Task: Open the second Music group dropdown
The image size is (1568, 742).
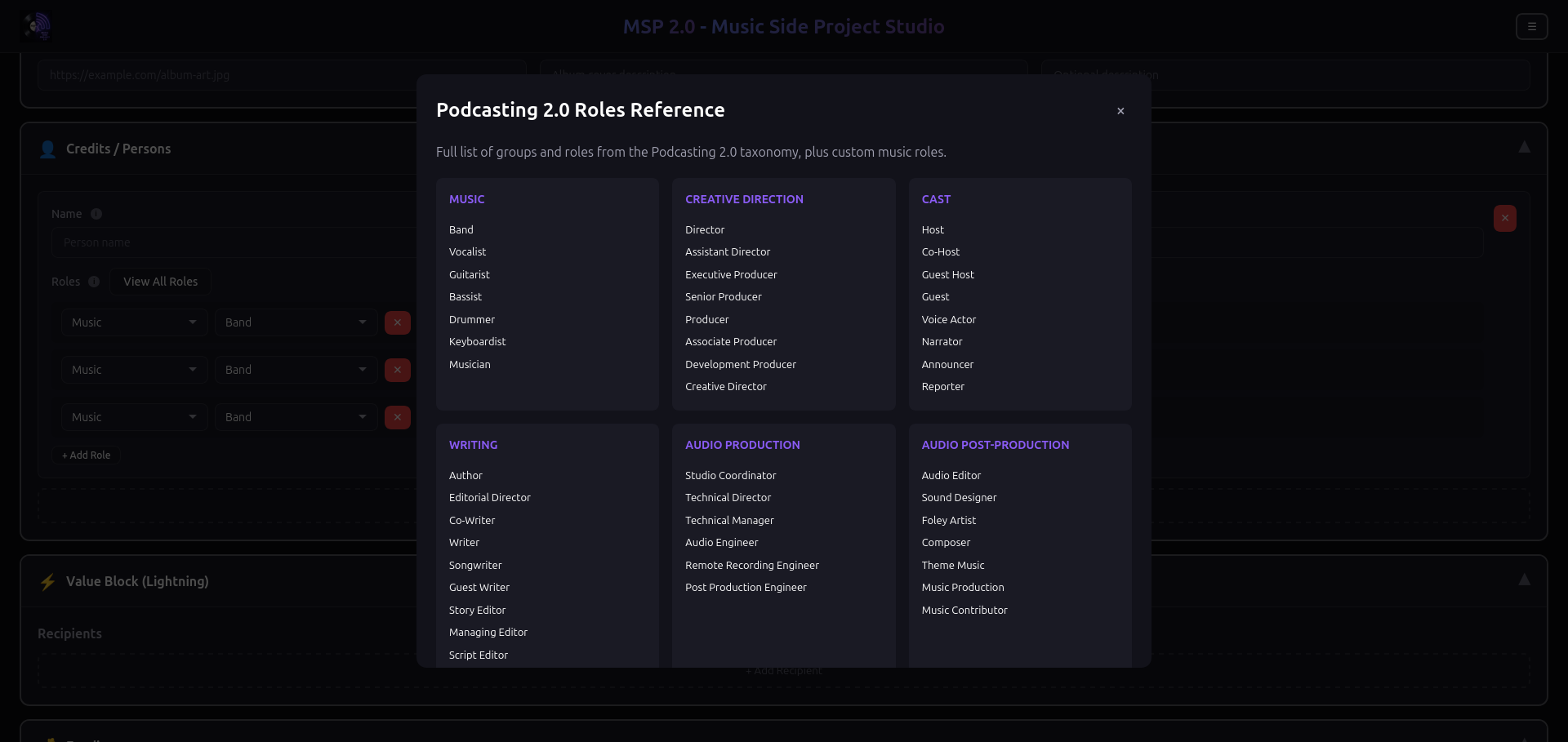Action: pyautogui.click(x=134, y=370)
